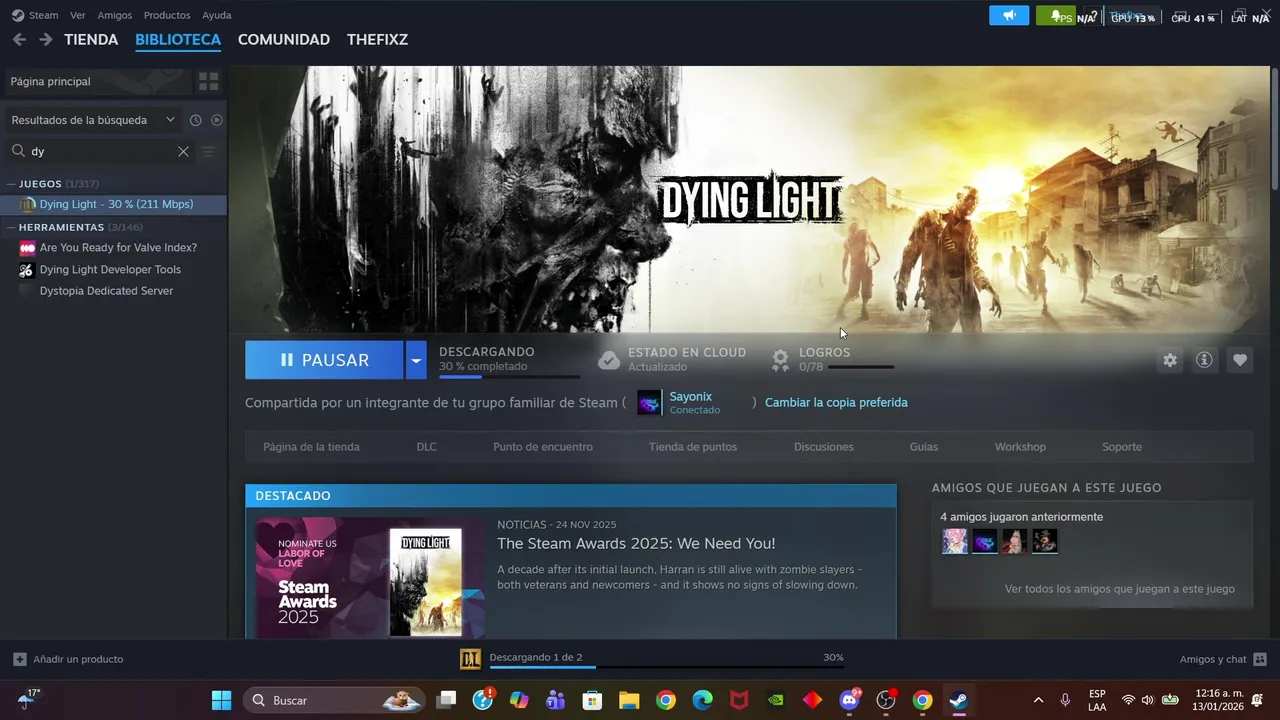Open Página de la tienda link
The height and width of the screenshot is (720, 1280).
pos(311,447)
